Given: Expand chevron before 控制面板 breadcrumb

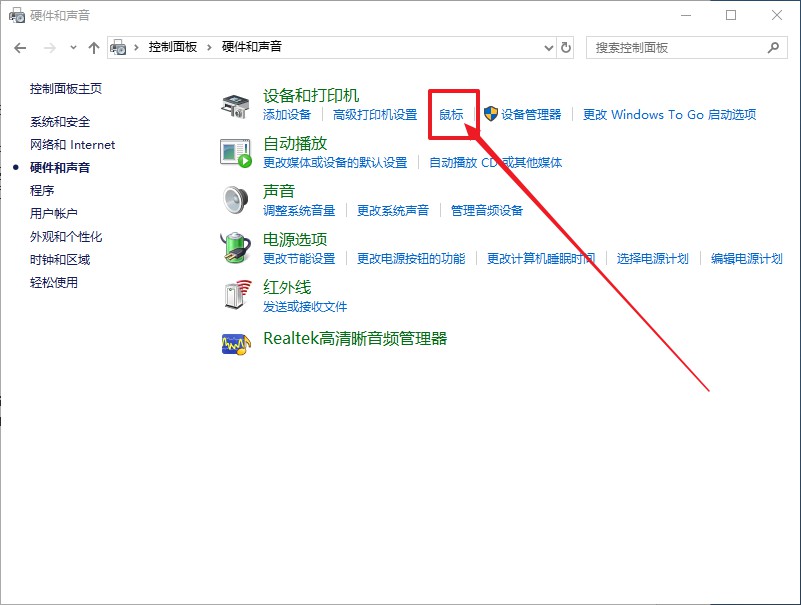Looking at the screenshot, I should (x=136, y=48).
